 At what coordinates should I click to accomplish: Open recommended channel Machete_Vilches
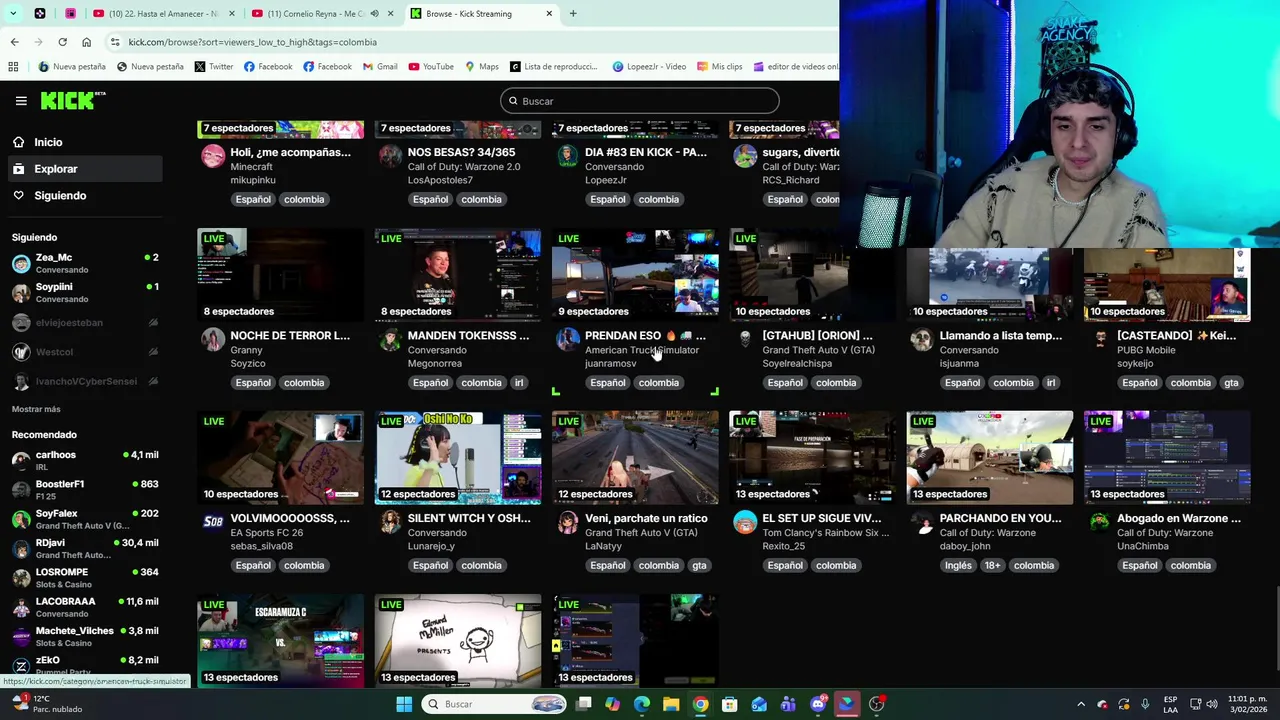pos(85,636)
